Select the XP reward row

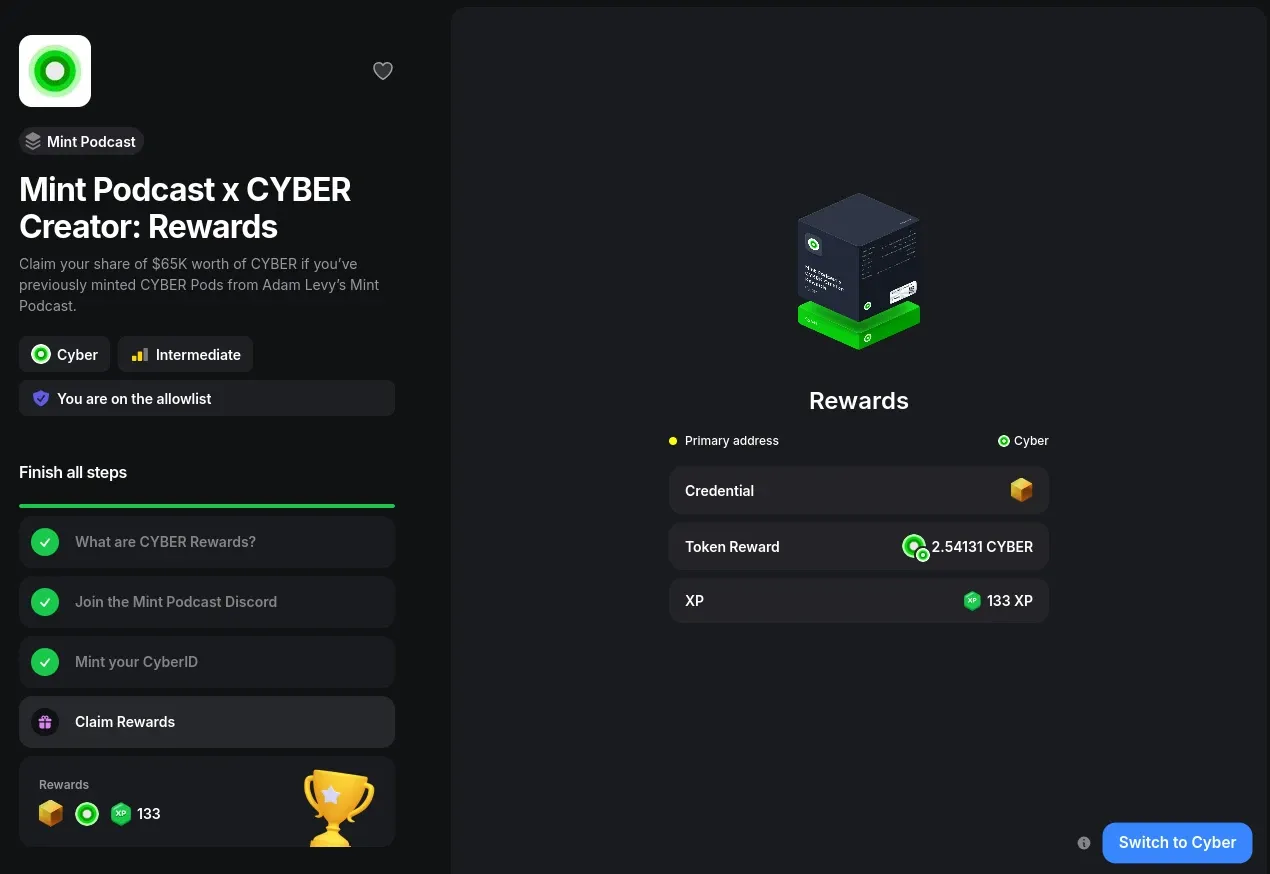point(859,601)
